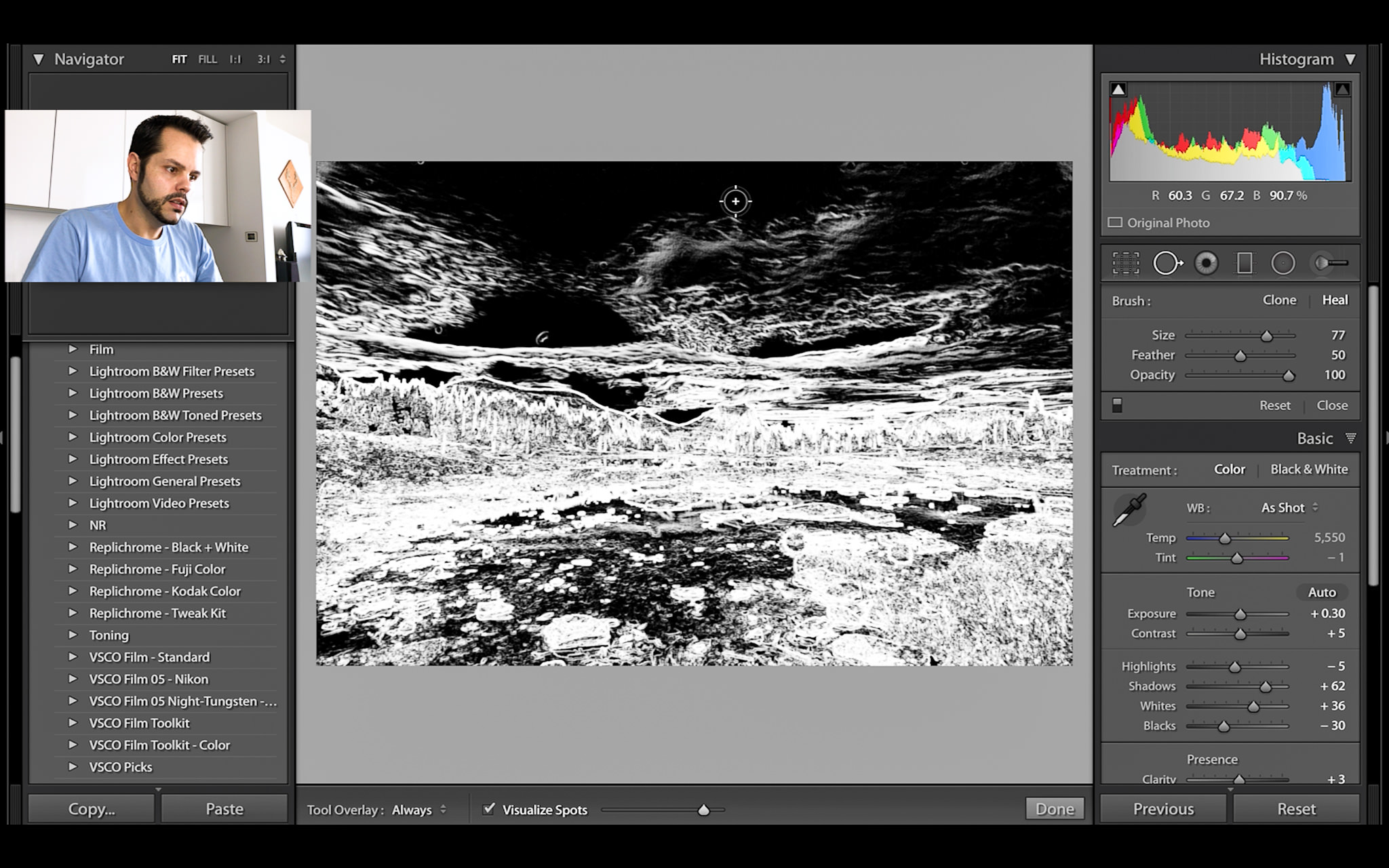
Task: Click the Reset button in Develop module
Action: [1296, 809]
